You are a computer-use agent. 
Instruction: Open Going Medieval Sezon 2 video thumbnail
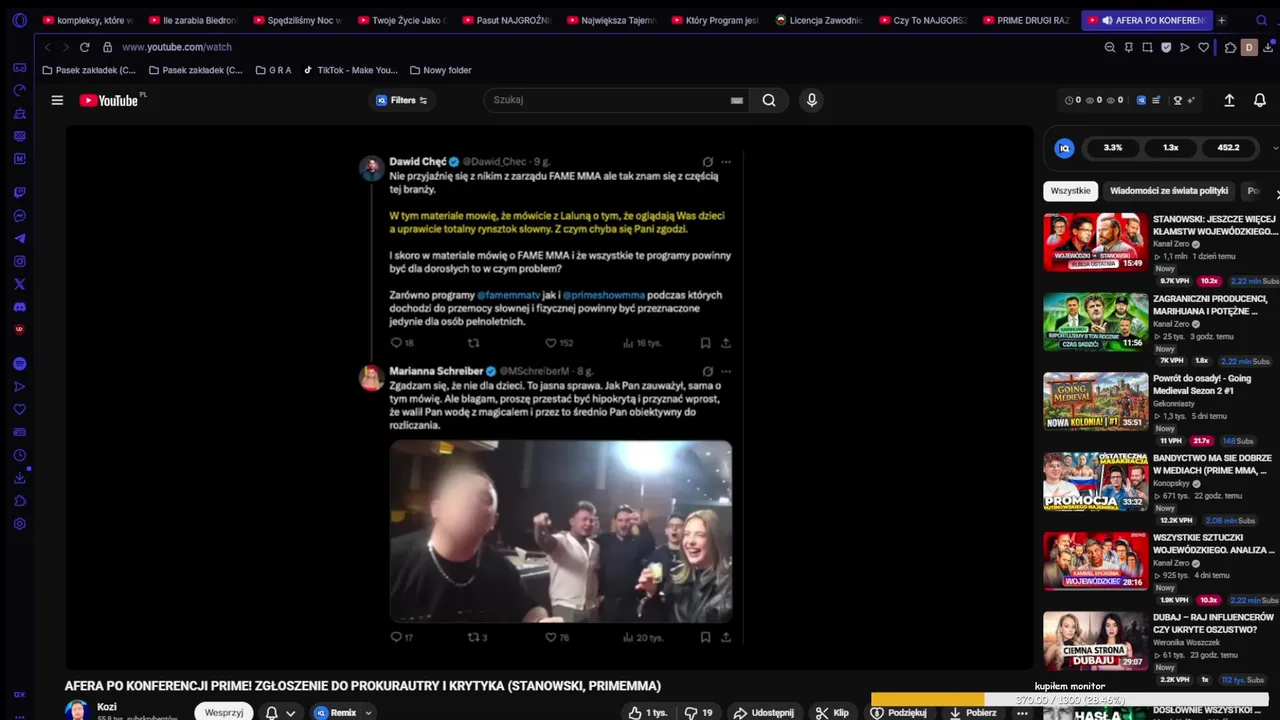(1096, 401)
